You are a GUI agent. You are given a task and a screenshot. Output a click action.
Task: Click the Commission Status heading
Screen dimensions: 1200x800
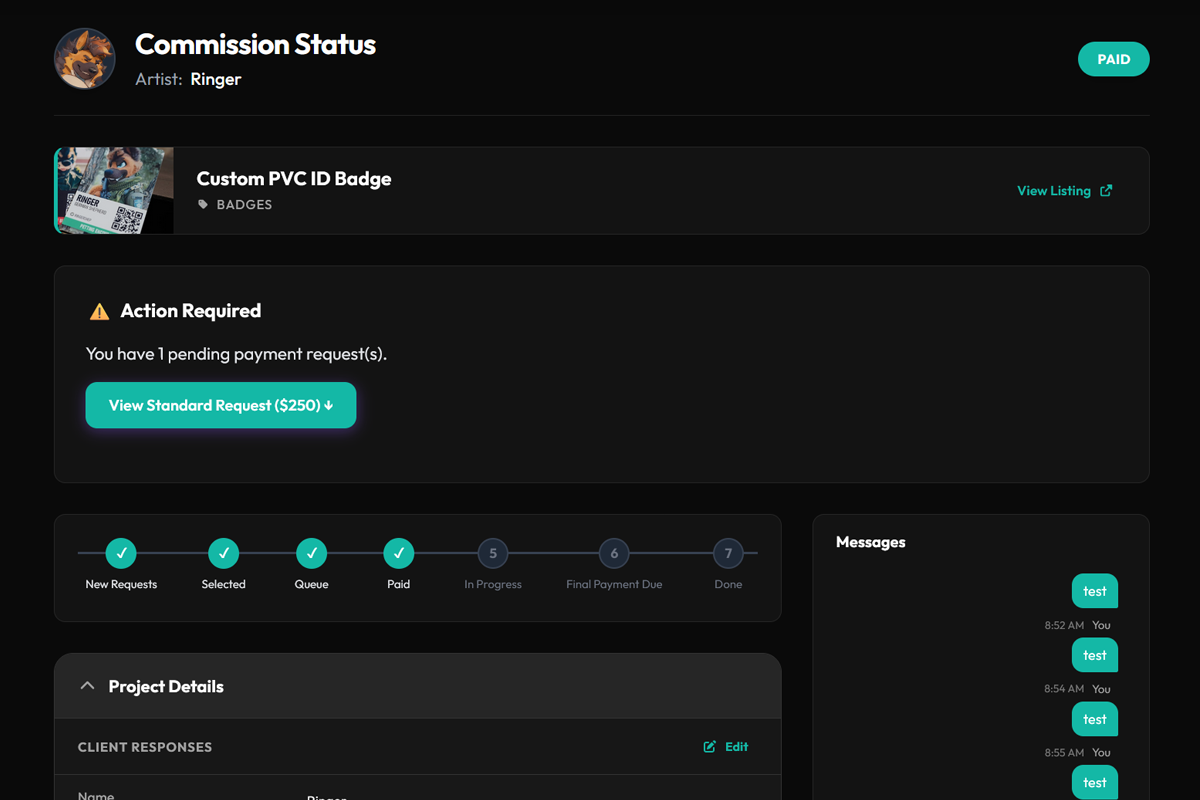tap(256, 44)
